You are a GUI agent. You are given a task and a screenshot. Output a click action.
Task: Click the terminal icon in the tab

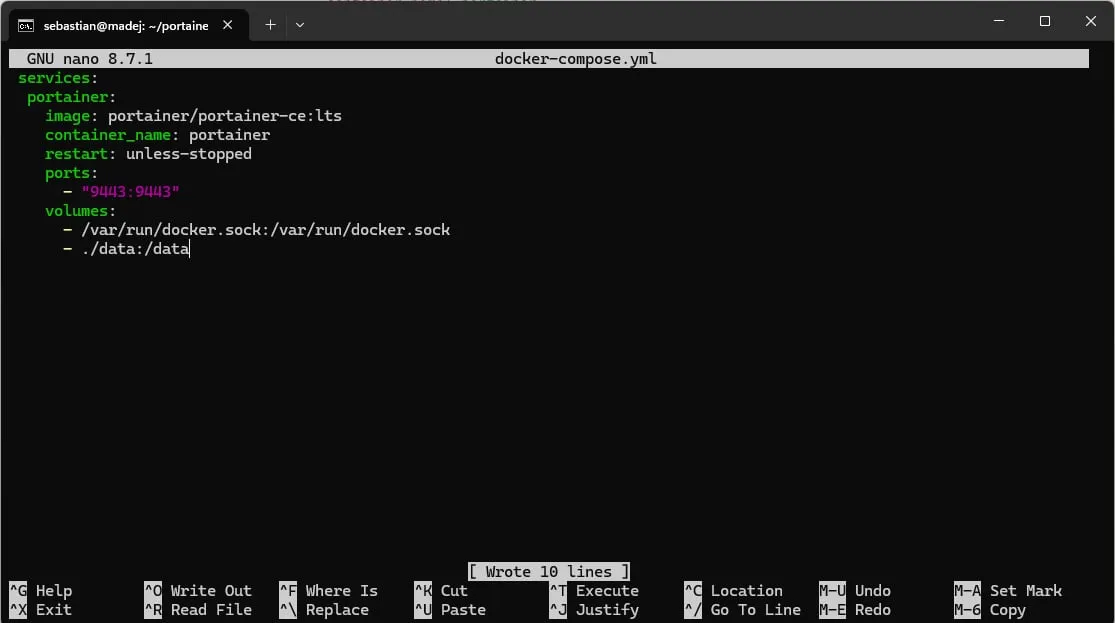[x=26, y=26]
